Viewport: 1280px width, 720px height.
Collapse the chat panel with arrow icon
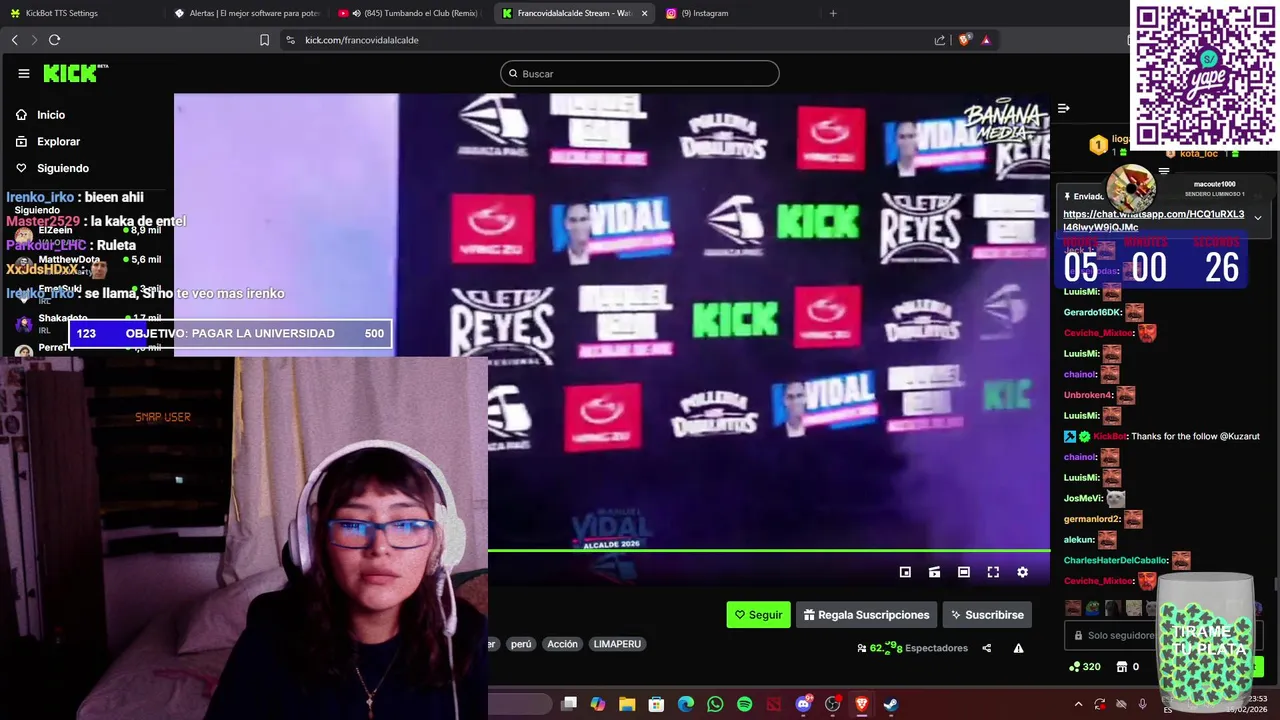1064,108
